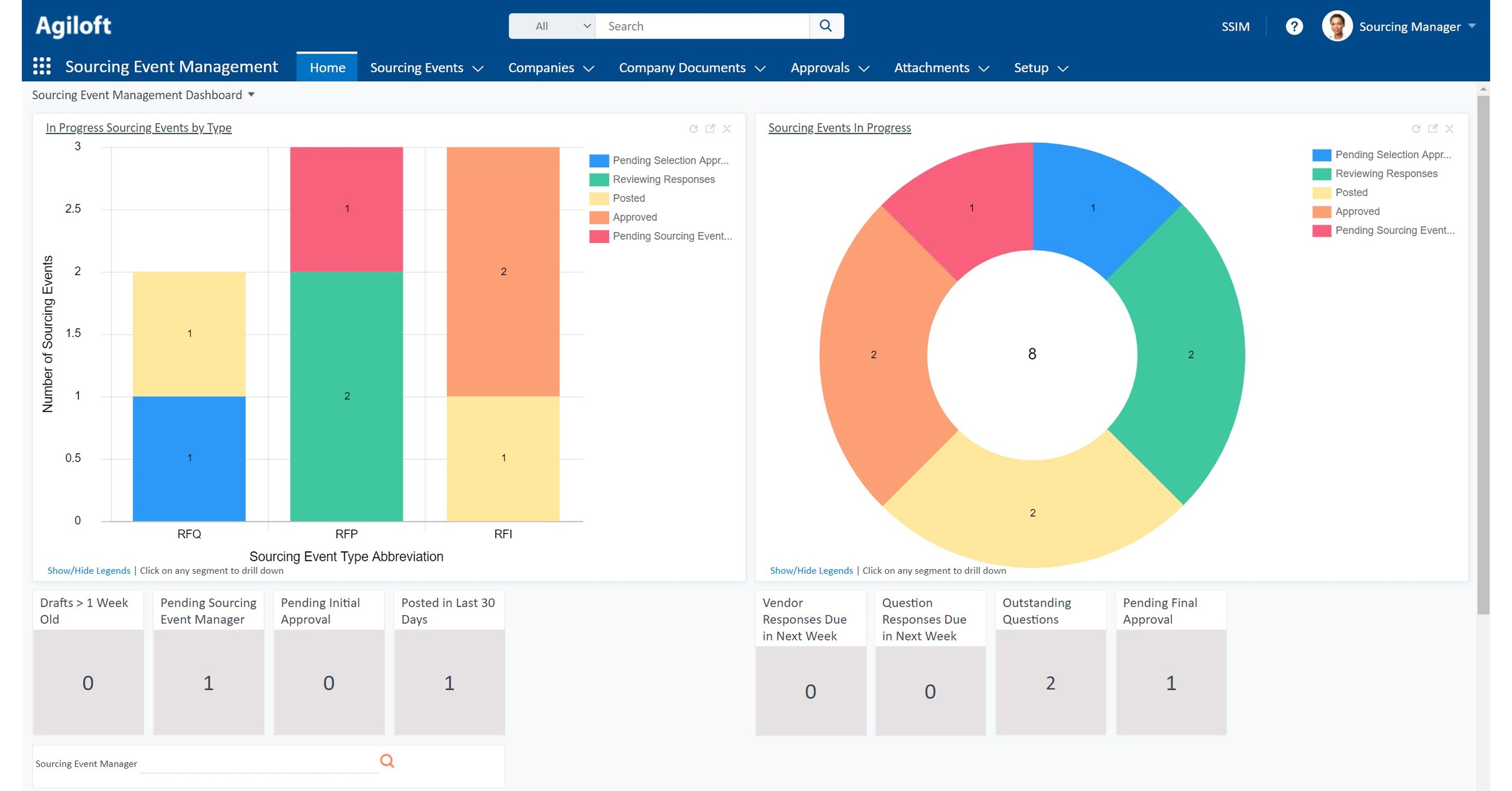The width and height of the screenshot is (1512, 791).
Task: Toggle Pending Selection Appr... legend in bar chart
Action: (x=659, y=161)
